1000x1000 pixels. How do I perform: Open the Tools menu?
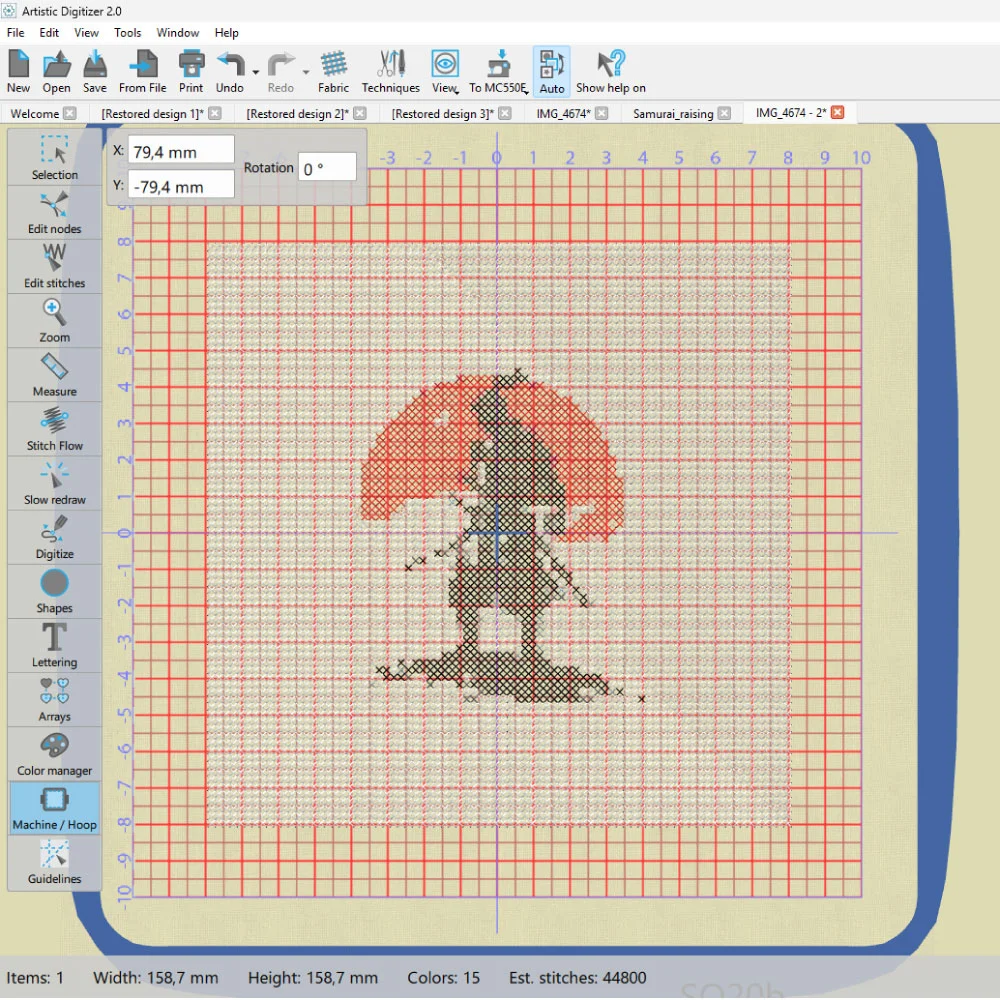(x=127, y=33)
